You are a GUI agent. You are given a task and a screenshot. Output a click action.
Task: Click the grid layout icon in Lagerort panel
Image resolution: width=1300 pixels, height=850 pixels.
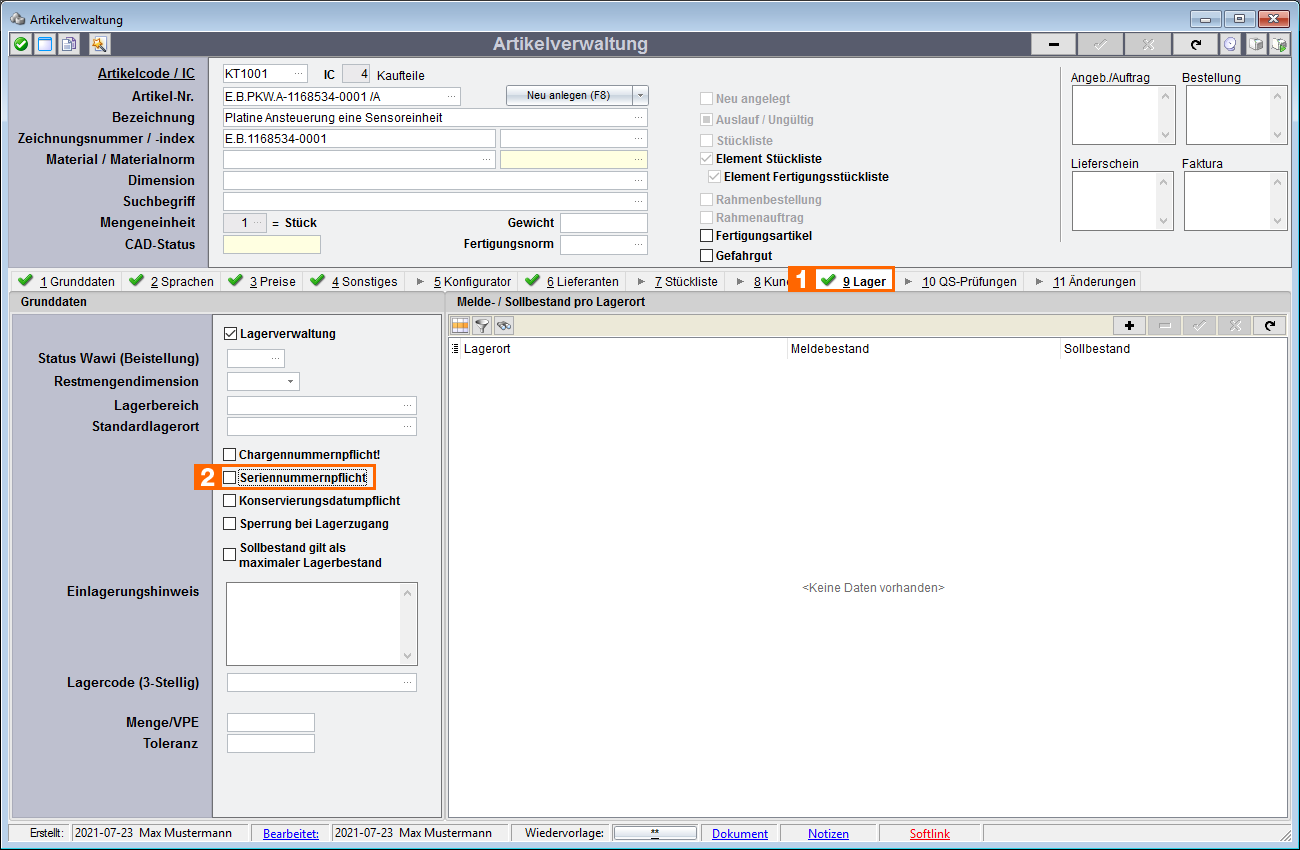[460, 325]
